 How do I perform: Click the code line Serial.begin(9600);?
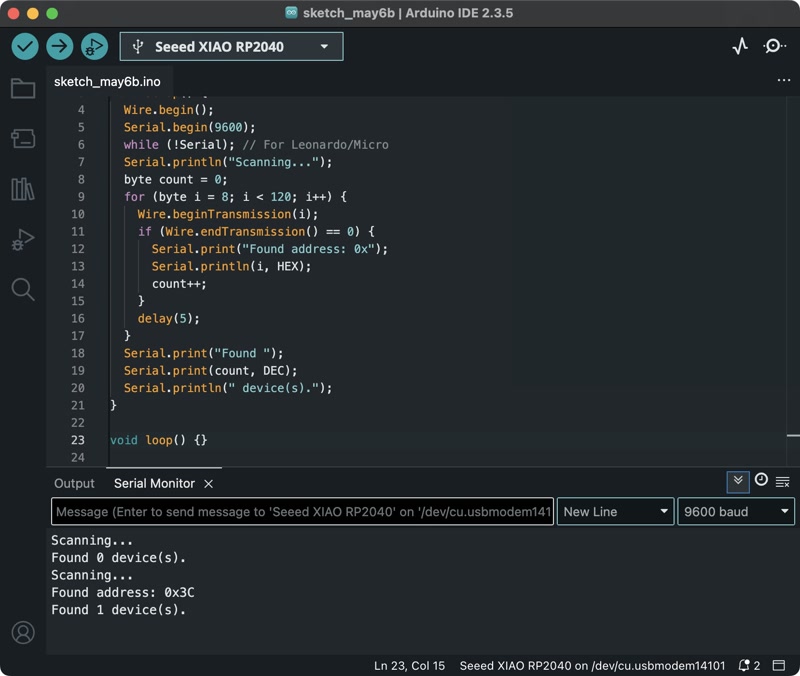(x=189, y=127)
